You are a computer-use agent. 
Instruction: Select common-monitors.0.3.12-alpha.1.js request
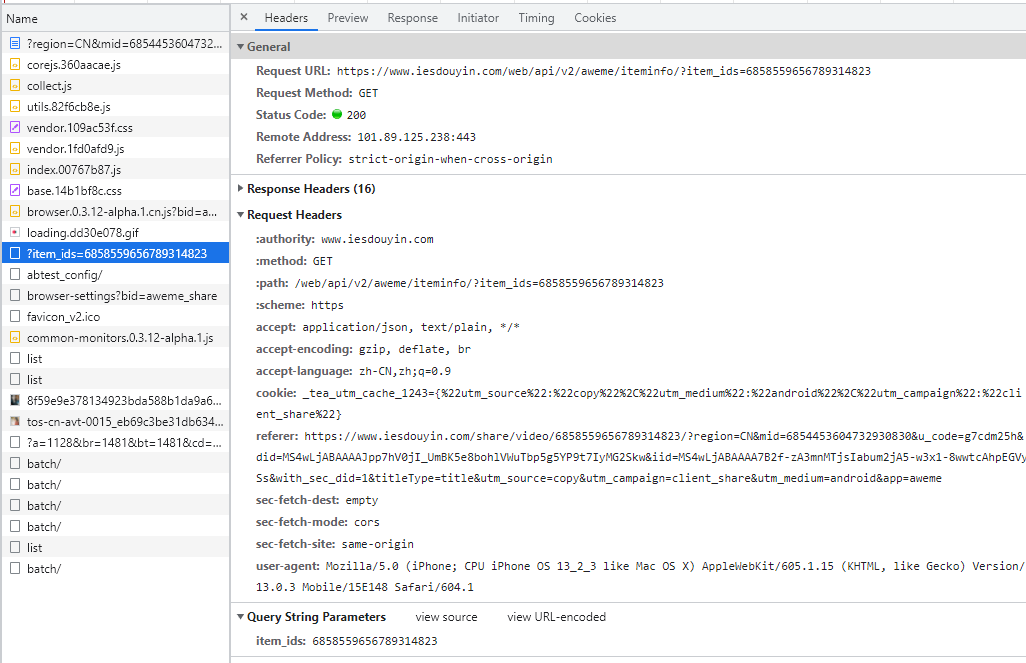(x=116, y=337)
